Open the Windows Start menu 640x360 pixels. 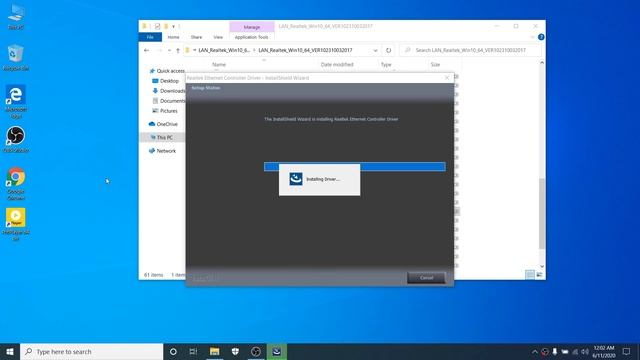[x=10, y=351]
